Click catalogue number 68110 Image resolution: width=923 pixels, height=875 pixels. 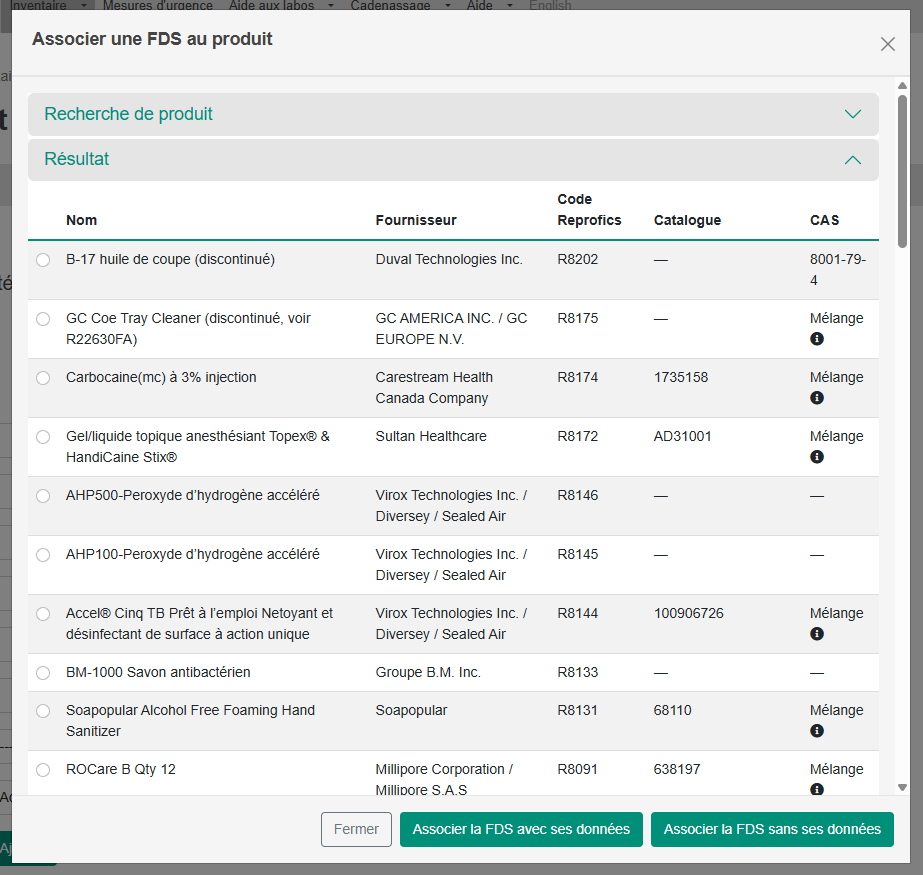coord(672,711)
